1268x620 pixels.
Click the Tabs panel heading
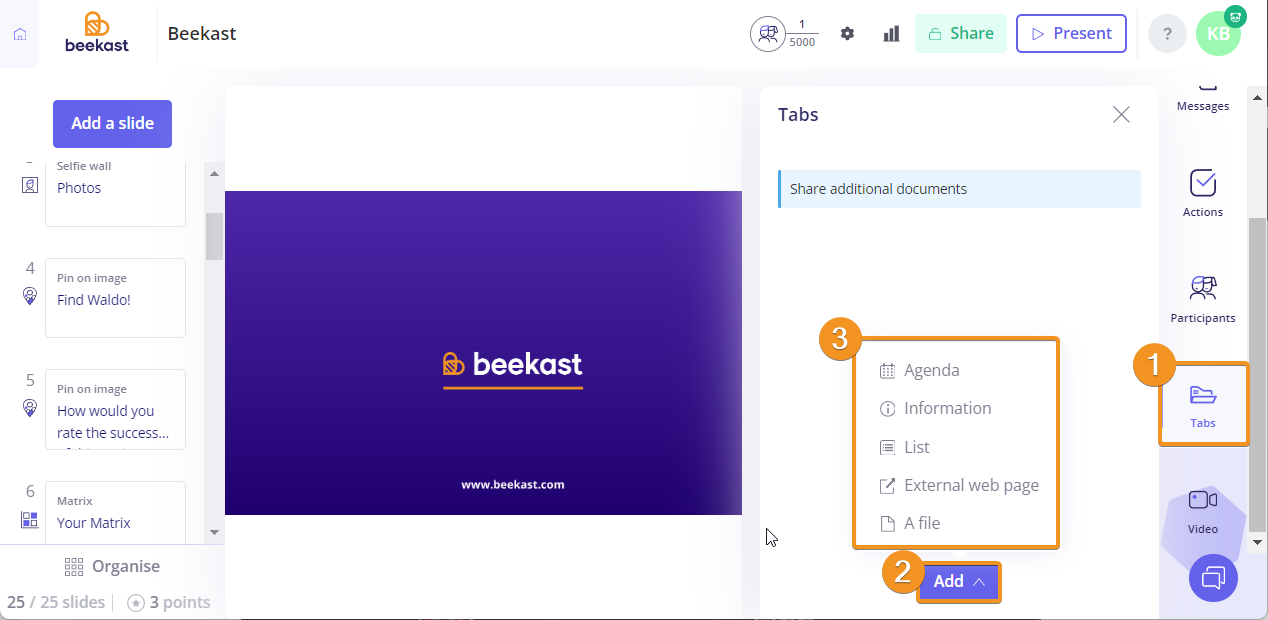click(x=798, y=115)
